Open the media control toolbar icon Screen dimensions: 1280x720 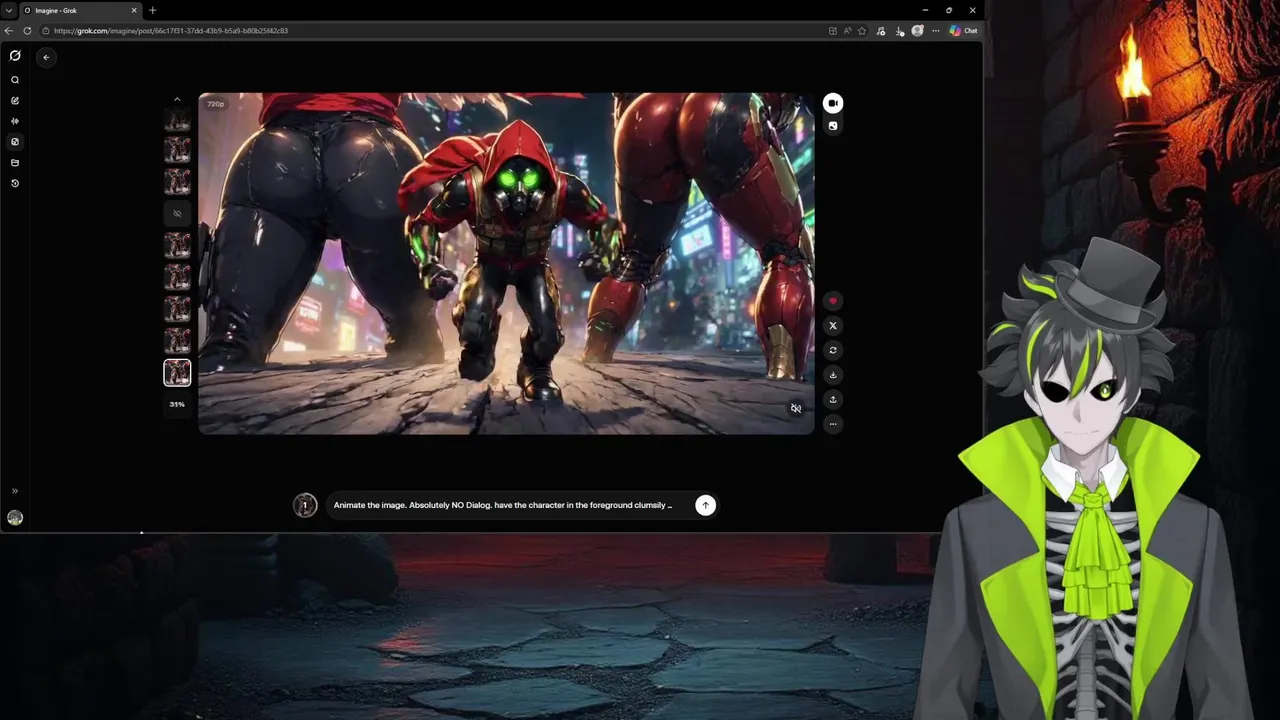(x=880, y=31)
